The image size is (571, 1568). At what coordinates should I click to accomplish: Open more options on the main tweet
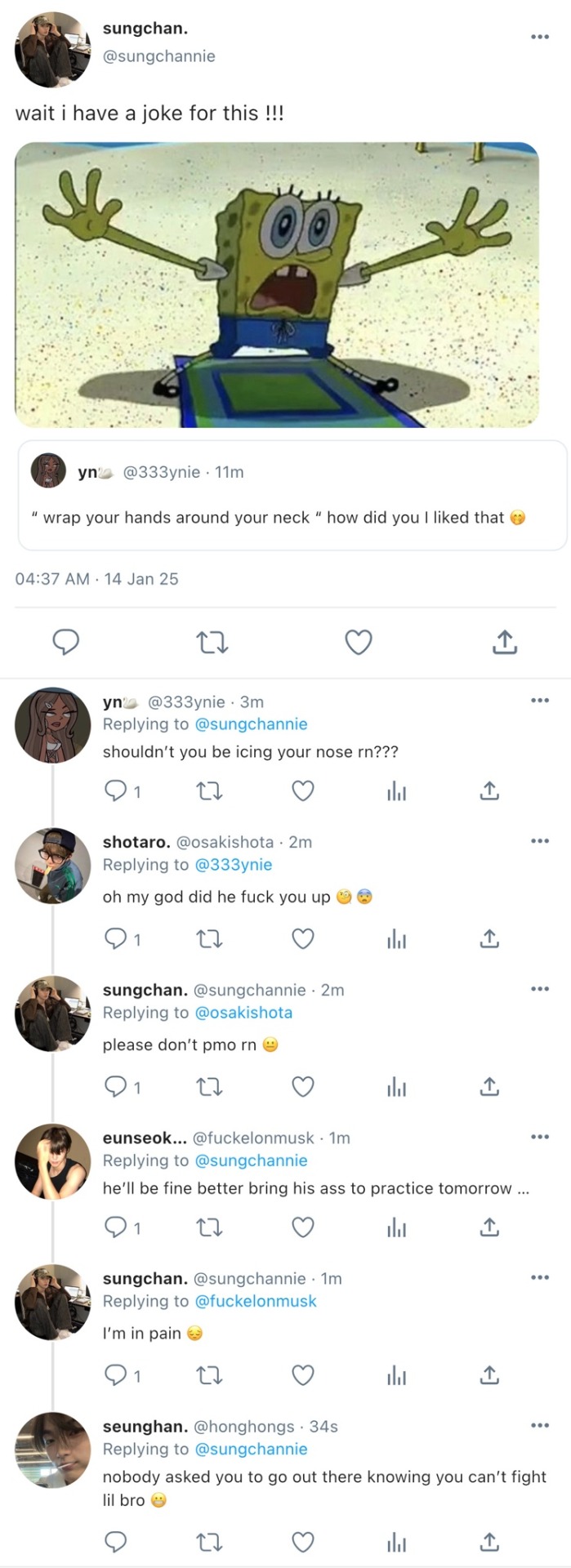539,37
